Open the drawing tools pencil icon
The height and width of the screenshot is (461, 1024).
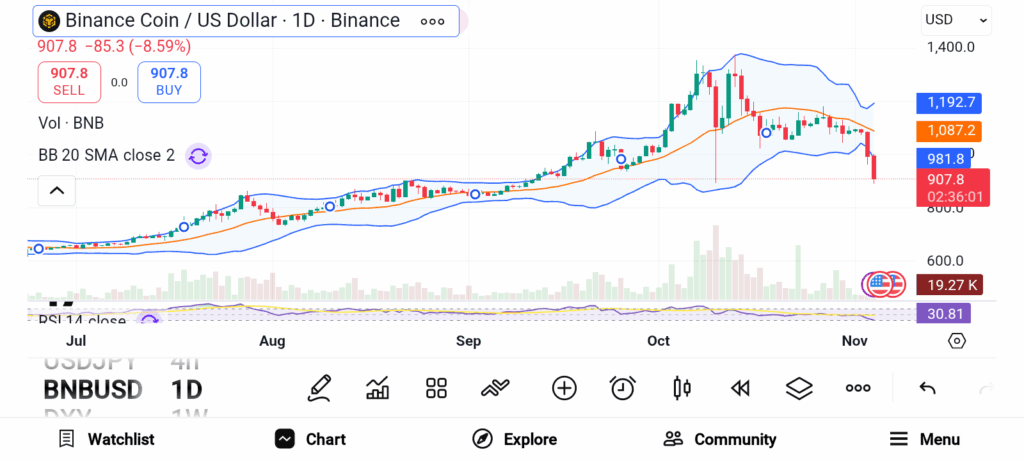click(x=319, y=388)
